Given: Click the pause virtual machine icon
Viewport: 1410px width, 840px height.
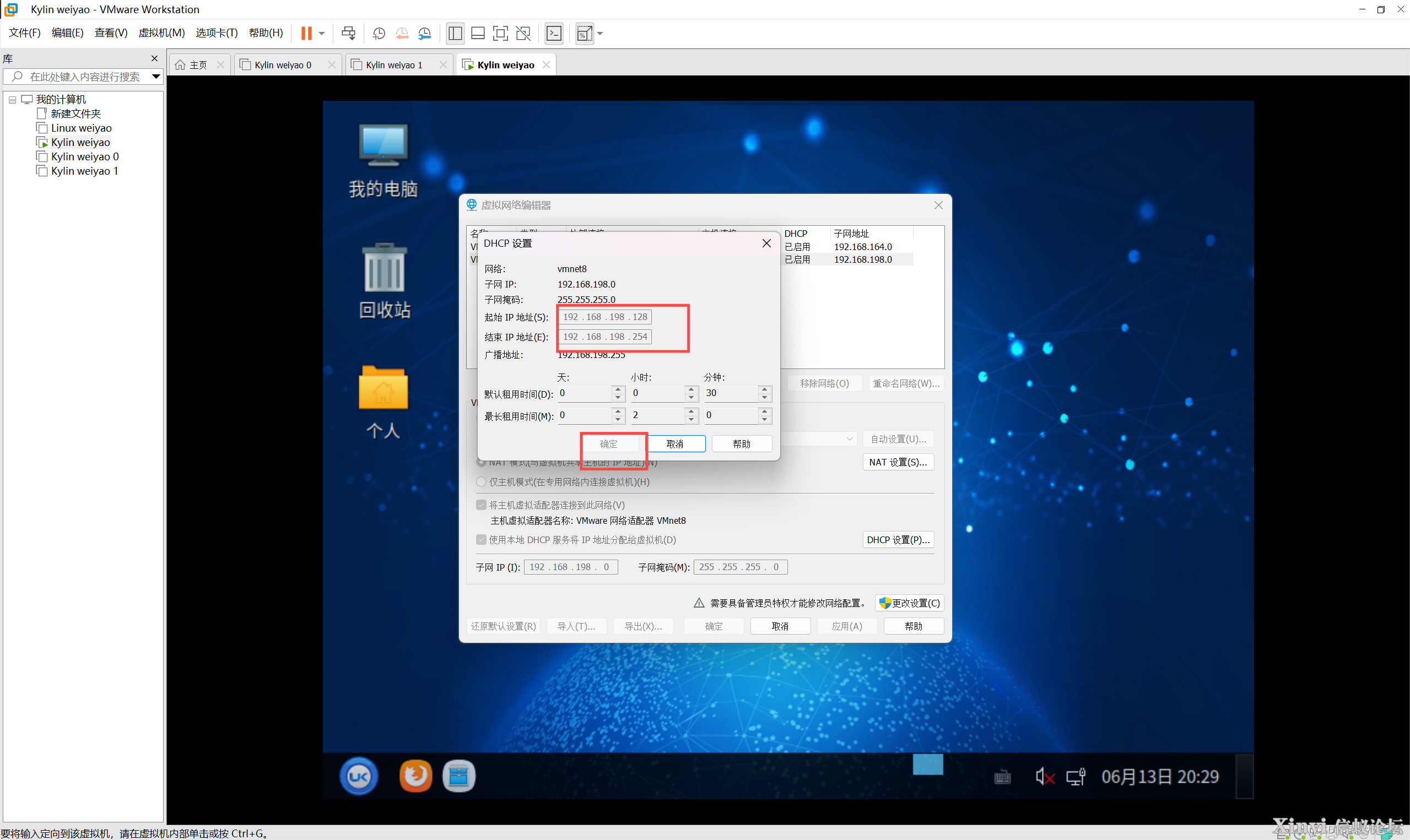Looking at the screenshot, I should pos(306,34).
